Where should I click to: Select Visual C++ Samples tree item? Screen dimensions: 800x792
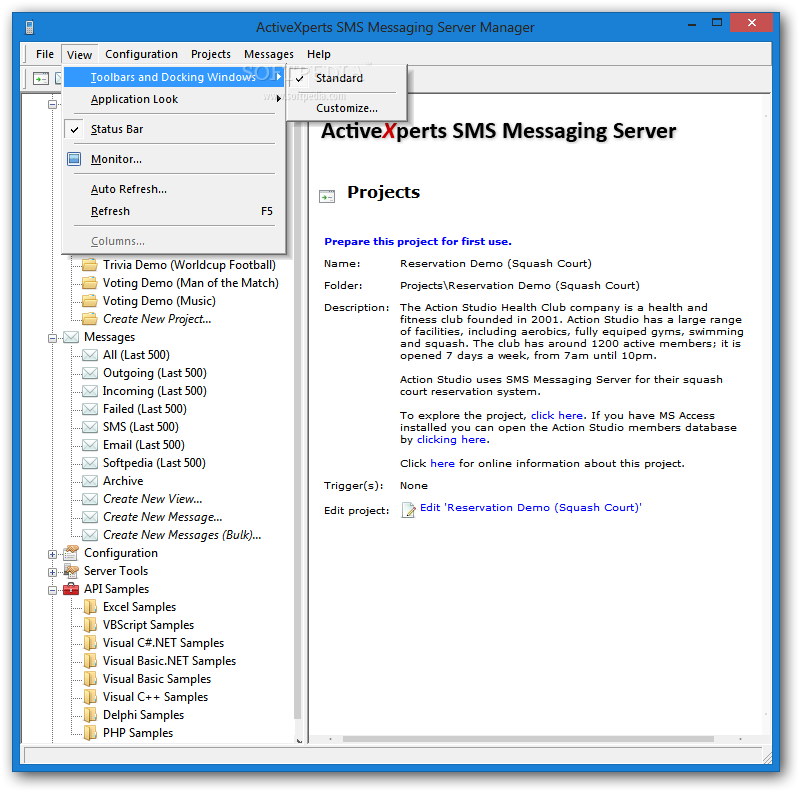pyautogui.click(x=155, y=697)
